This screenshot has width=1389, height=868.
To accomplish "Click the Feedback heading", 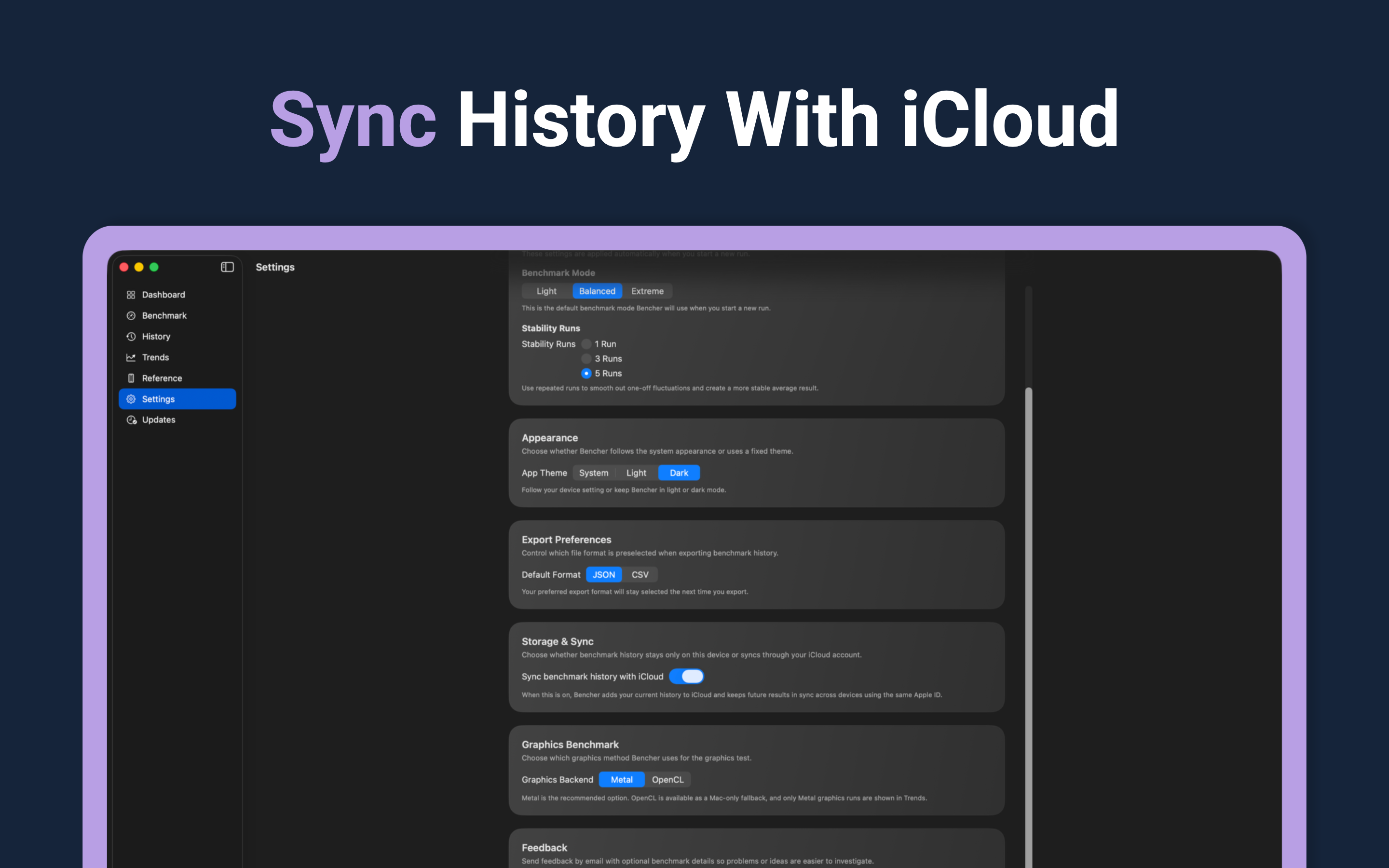I will [544, 848].
